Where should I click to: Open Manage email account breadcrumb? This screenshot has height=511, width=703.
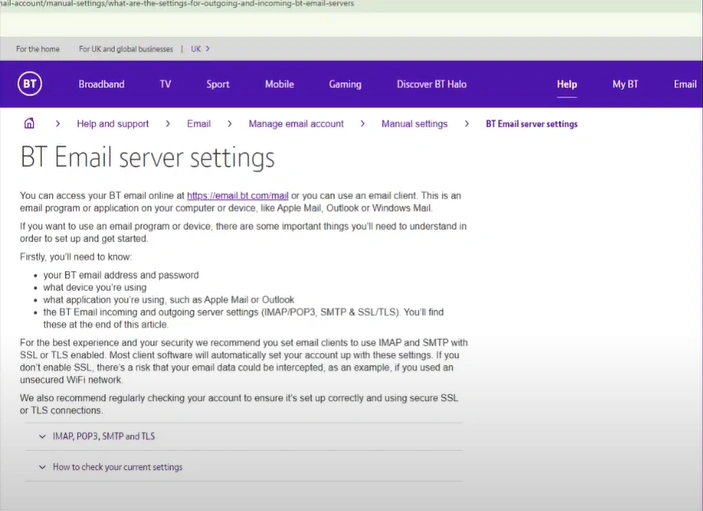point(296,124)
